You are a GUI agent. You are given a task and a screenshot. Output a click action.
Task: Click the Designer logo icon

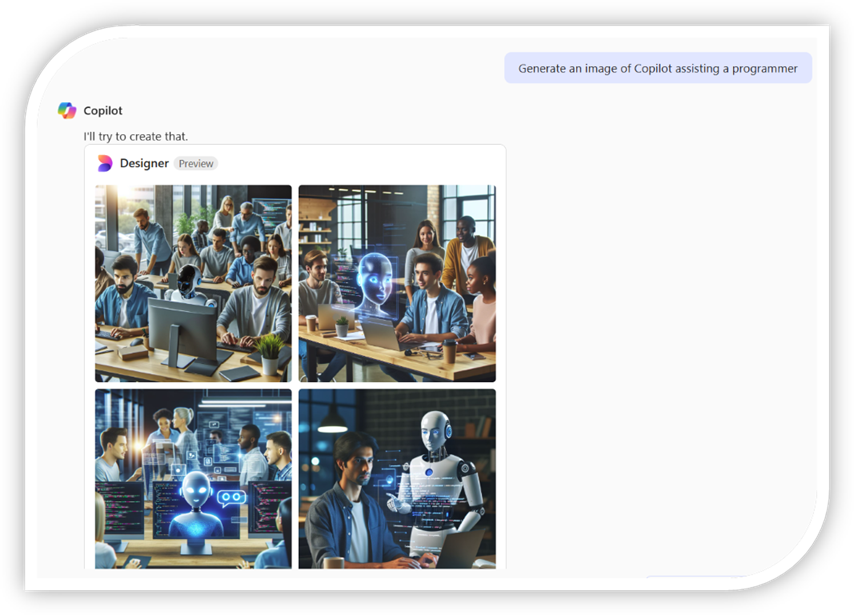coord(105,163)
